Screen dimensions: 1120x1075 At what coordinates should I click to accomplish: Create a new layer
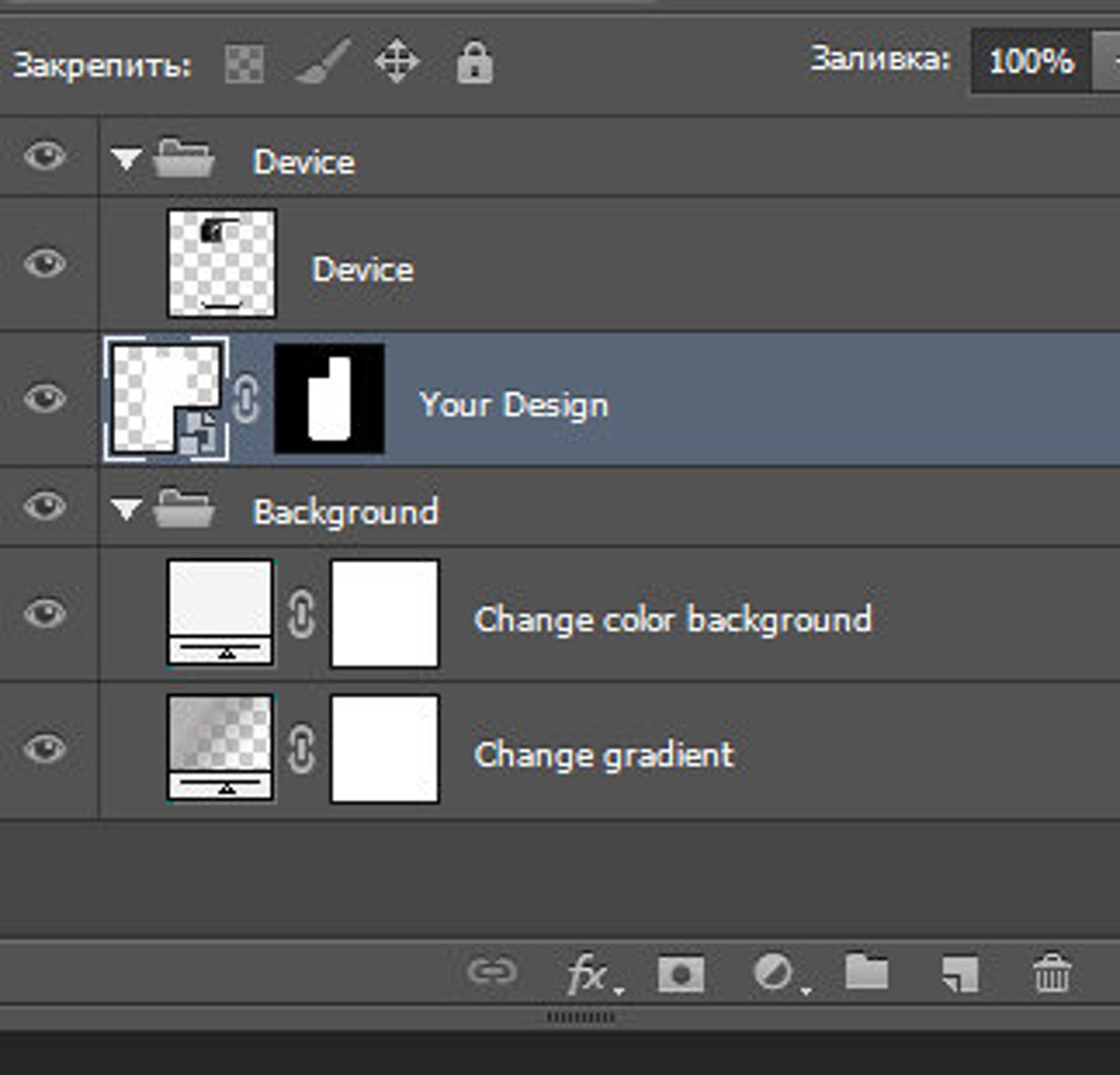(960, 975)
